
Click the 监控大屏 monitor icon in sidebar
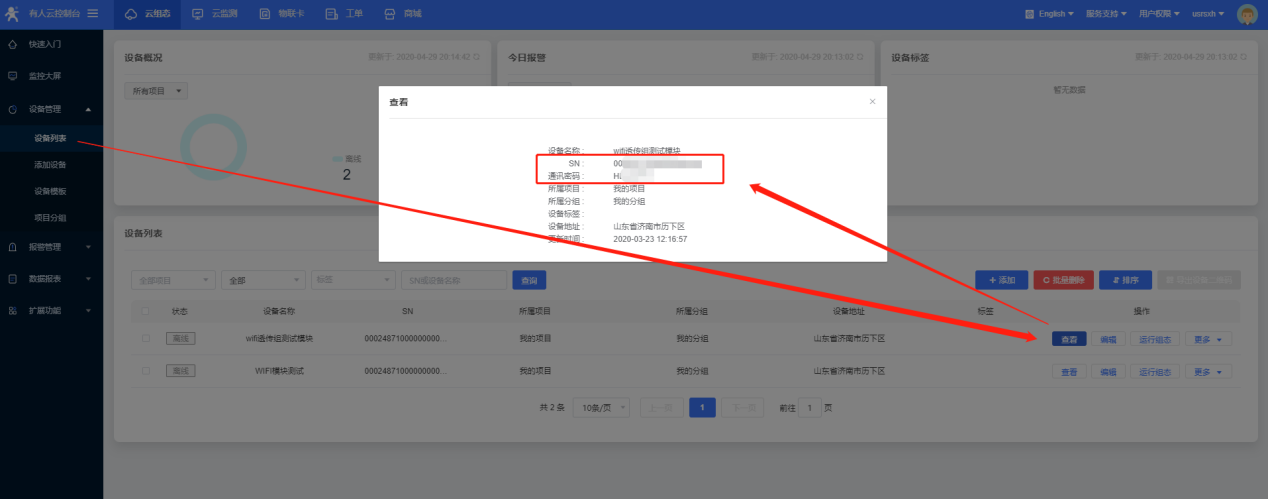pos(12,76)
